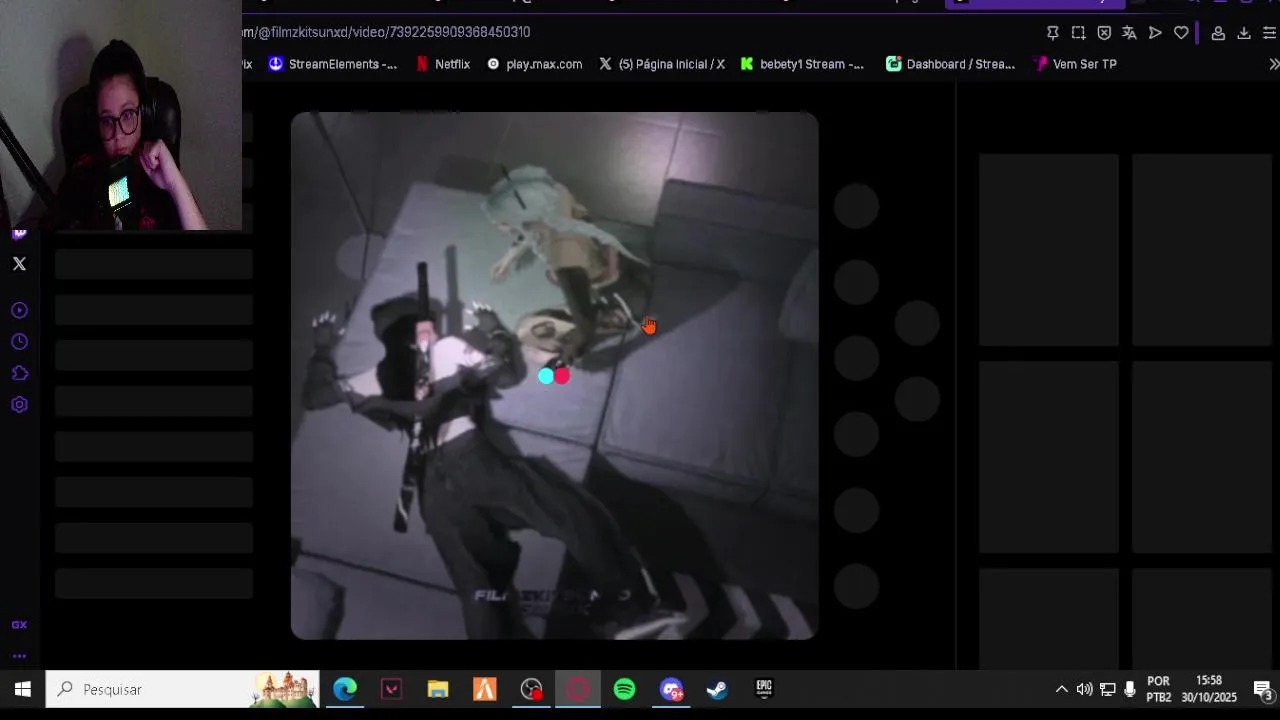The width and height of the screenshot is (1280, 720).
Task: Open the StreamElements bookmark
Action: [x=333, y=64]
